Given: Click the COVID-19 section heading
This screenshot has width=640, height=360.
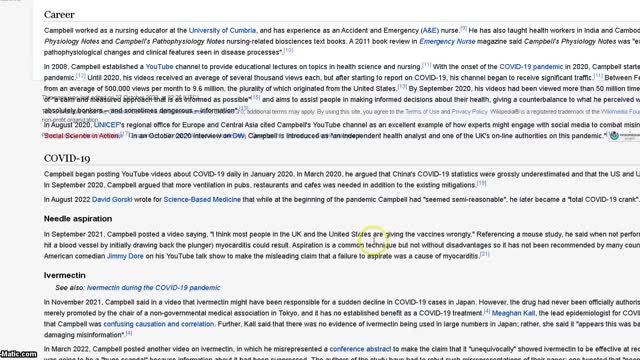Looking at the screenshot, I should click(67, 158).
